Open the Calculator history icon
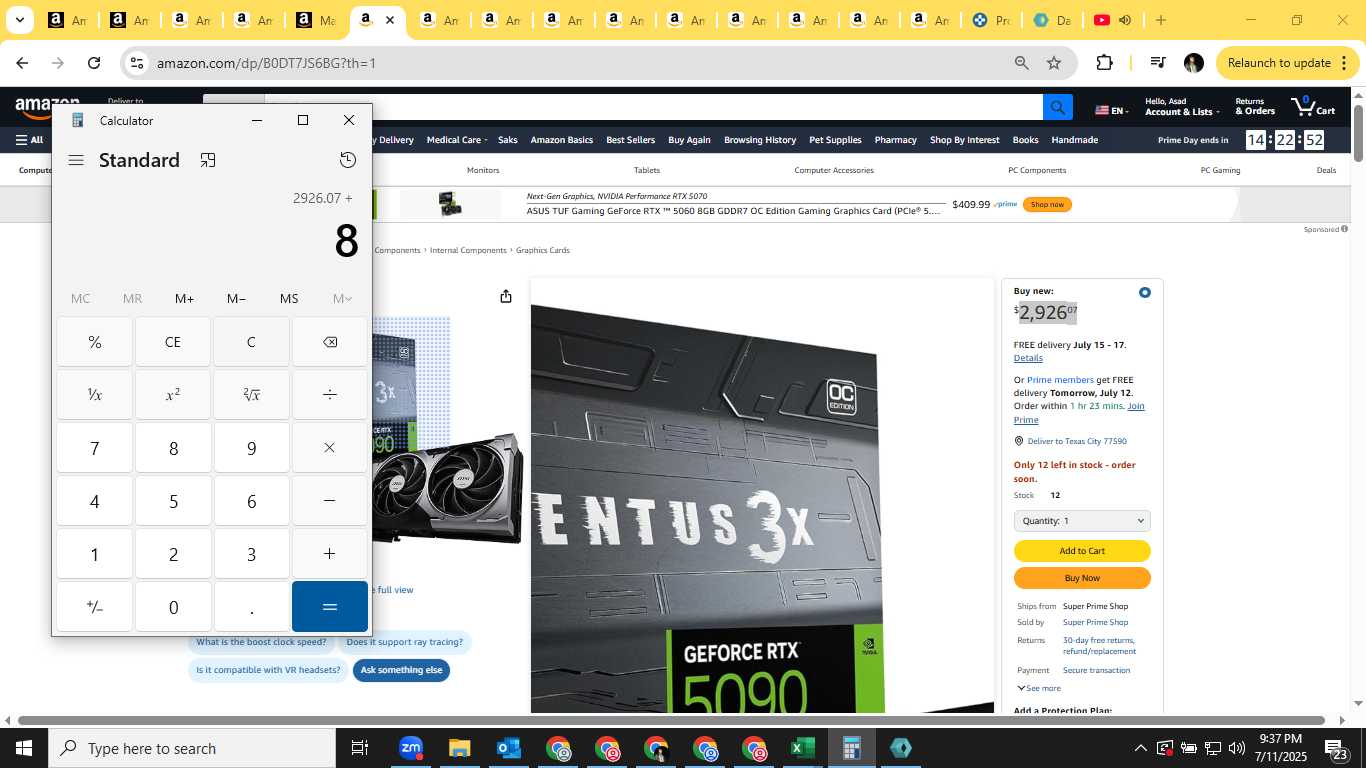 [347, 160]
